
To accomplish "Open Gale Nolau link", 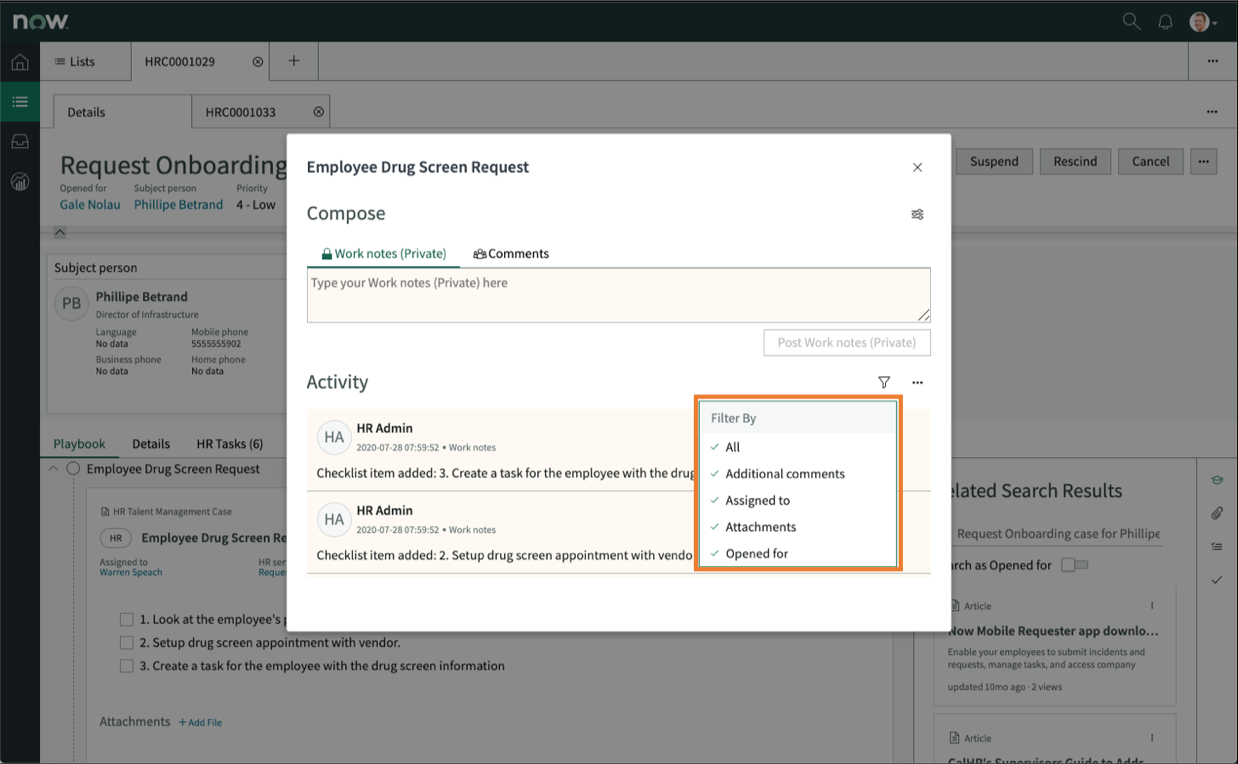I will click(90, 205).
